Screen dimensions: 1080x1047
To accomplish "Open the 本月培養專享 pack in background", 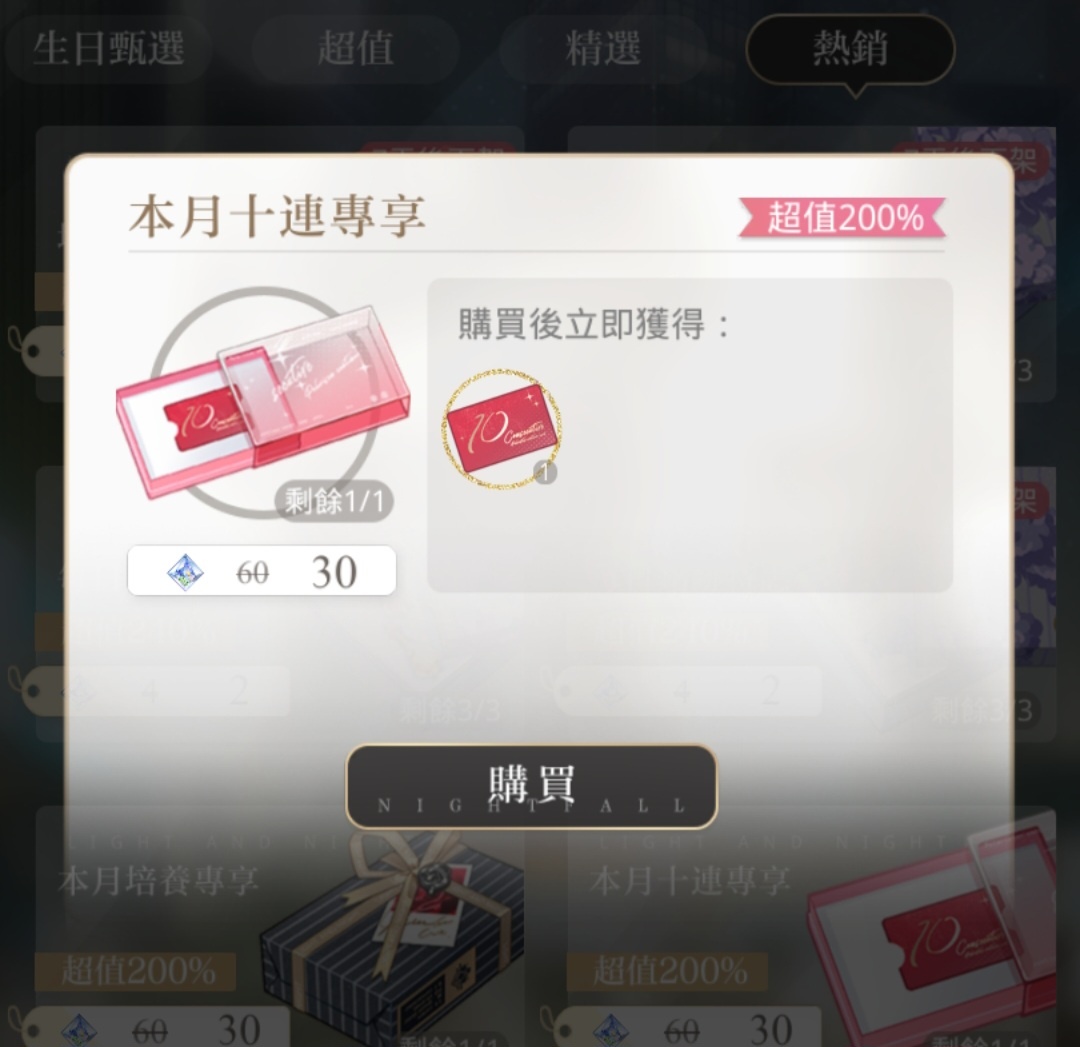I will pos(158,881).
